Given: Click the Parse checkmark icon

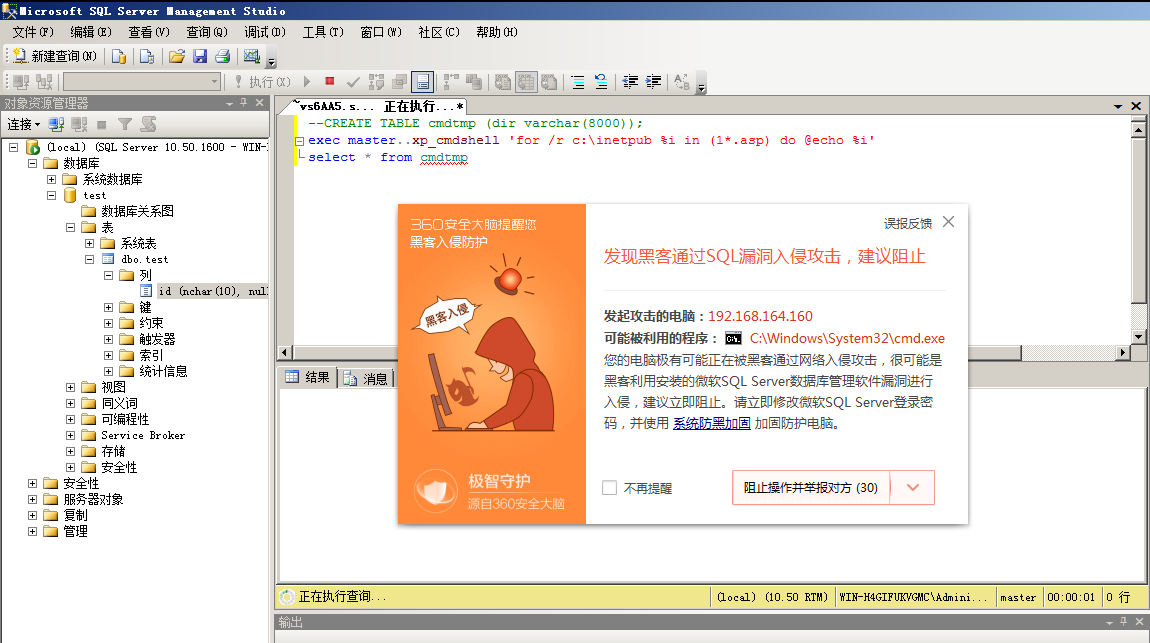Looking at the screenshot, I should tap(353, 82).
